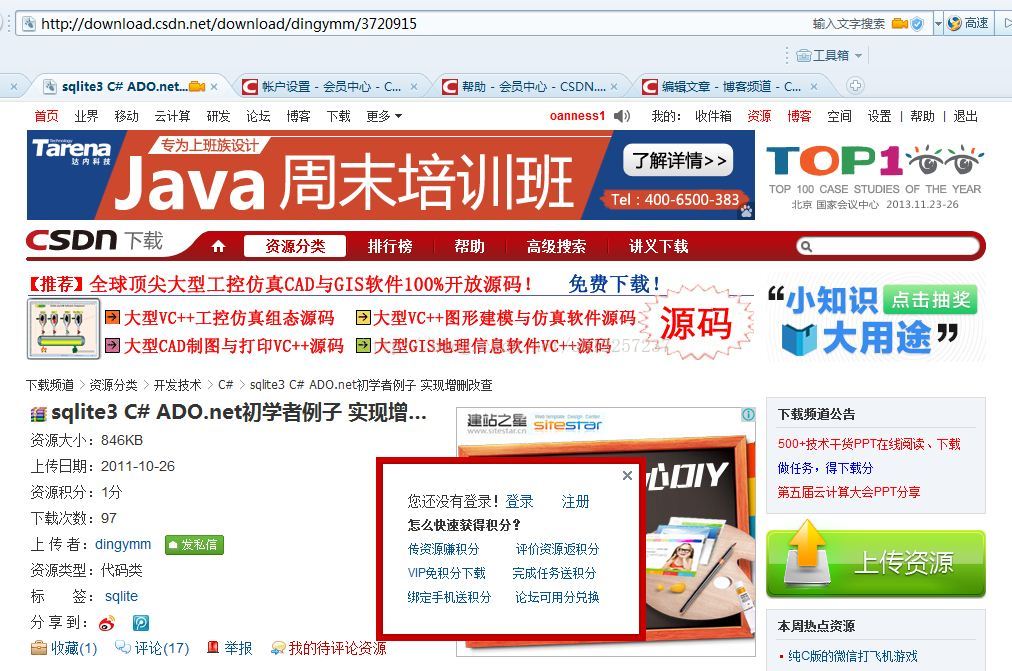The height and width of the screenshot is (671, 1012).
Task: Expand the 更多 navigation dropdown
Action: (x=384, y=116)
